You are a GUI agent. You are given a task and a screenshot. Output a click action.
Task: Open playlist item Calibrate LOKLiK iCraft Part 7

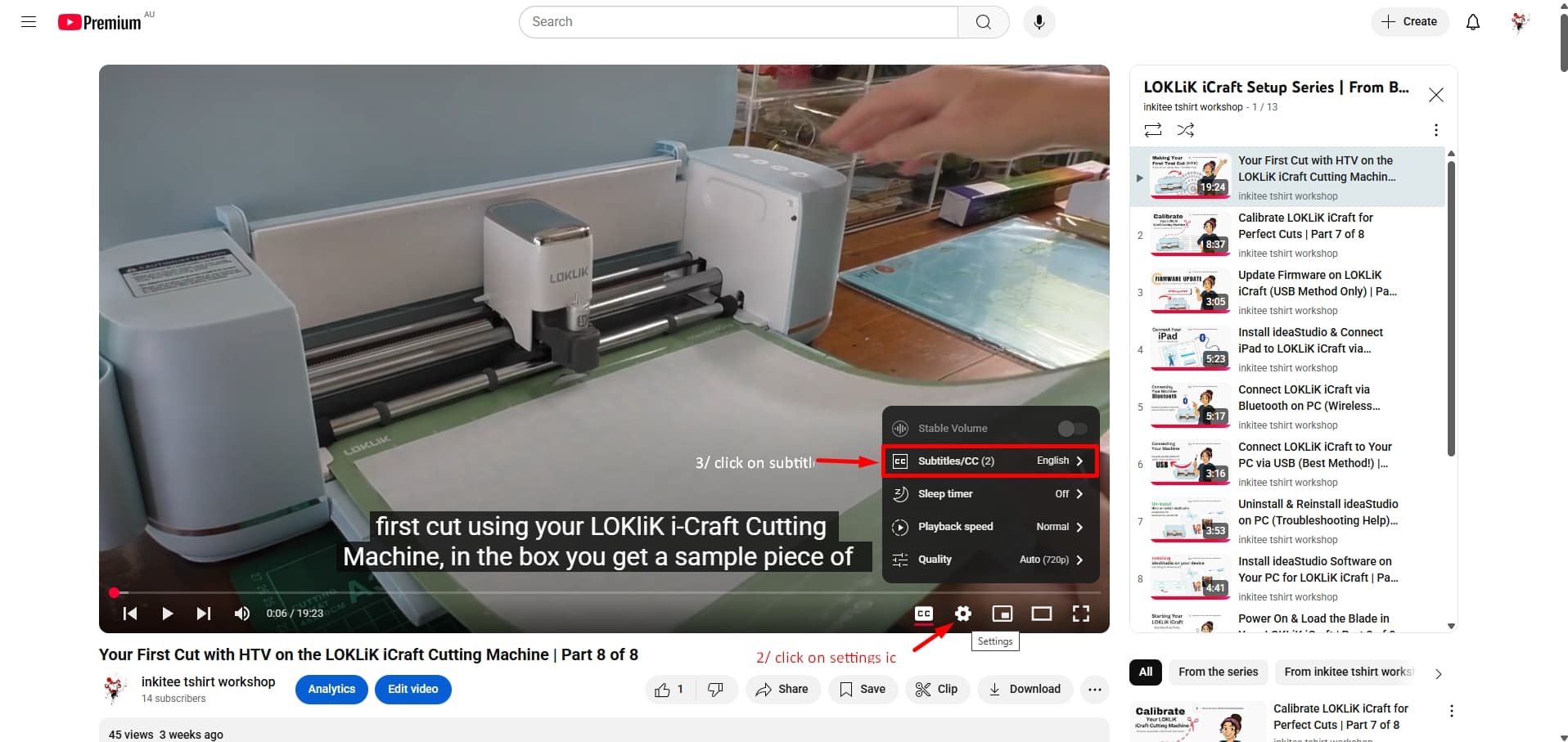pos(1286,236)
